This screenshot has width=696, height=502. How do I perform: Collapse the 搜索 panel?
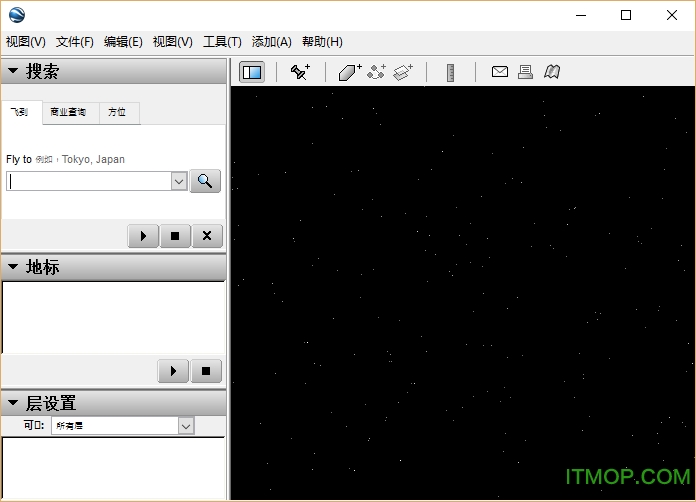(x=13, y=72)
